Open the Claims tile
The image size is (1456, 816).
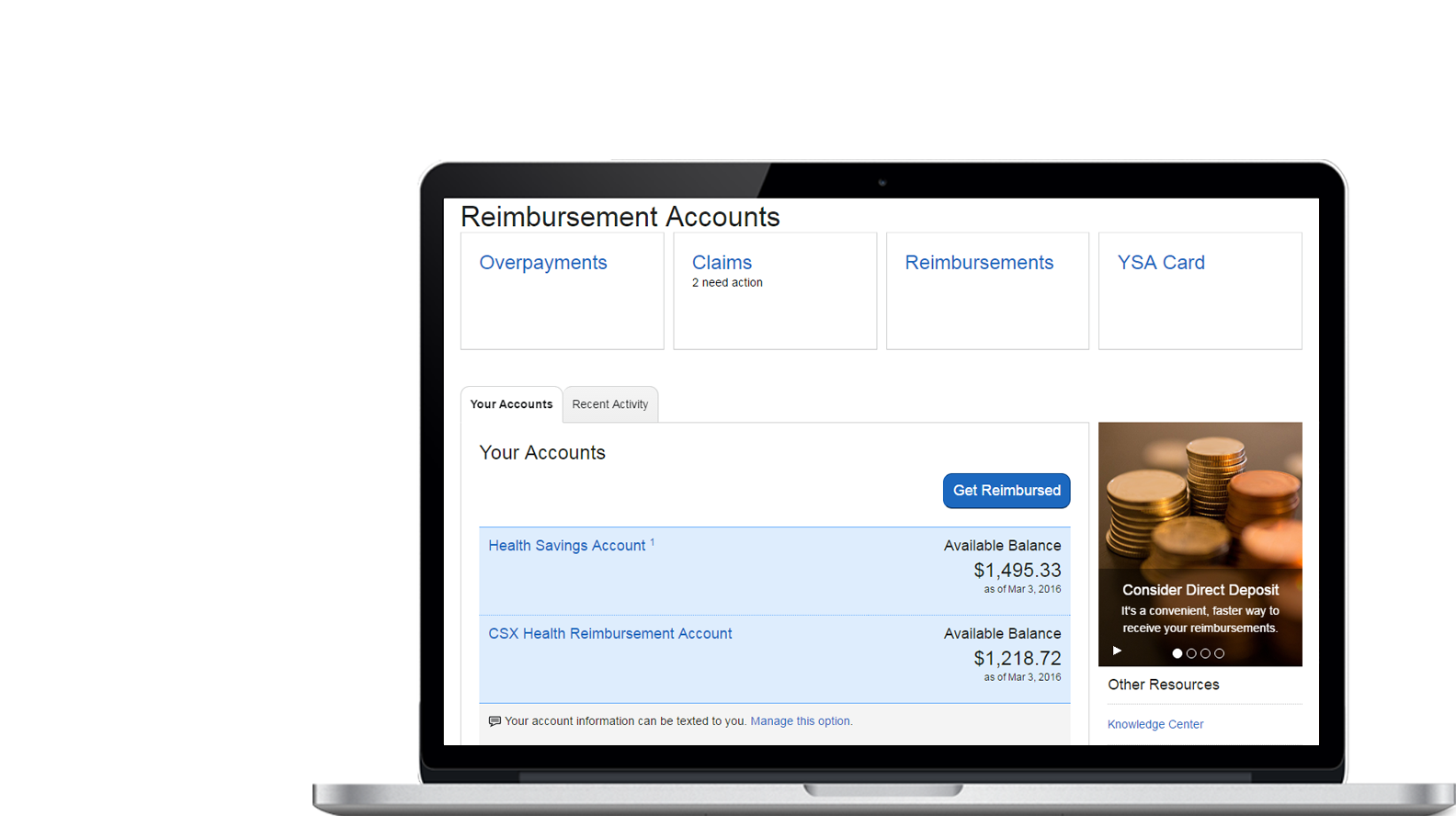tap(722, 263)
